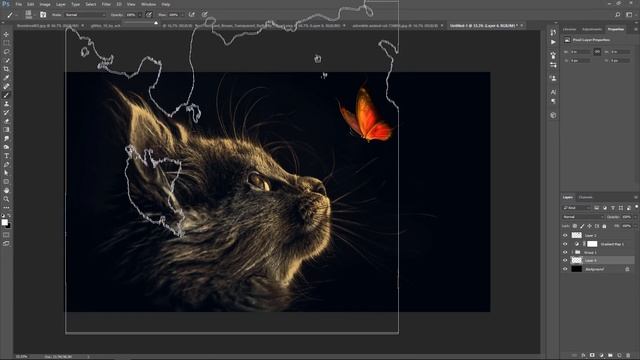Toggle pressure for opacity button
The image size is (640, 360).
[x=149, y=15]
